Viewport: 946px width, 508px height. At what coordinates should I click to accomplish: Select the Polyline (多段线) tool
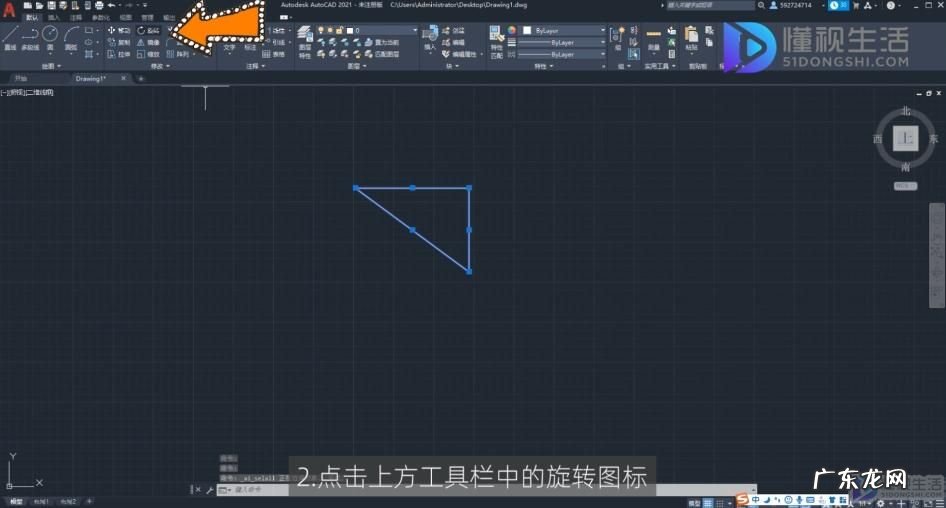point(30,36)
